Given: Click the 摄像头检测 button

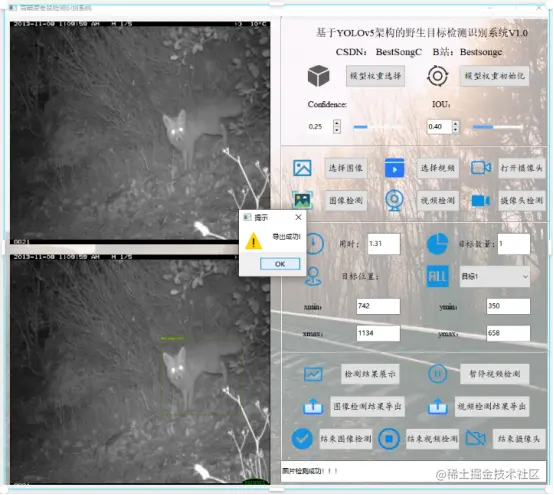Looking at the screenshot, I should pos(521,201).
